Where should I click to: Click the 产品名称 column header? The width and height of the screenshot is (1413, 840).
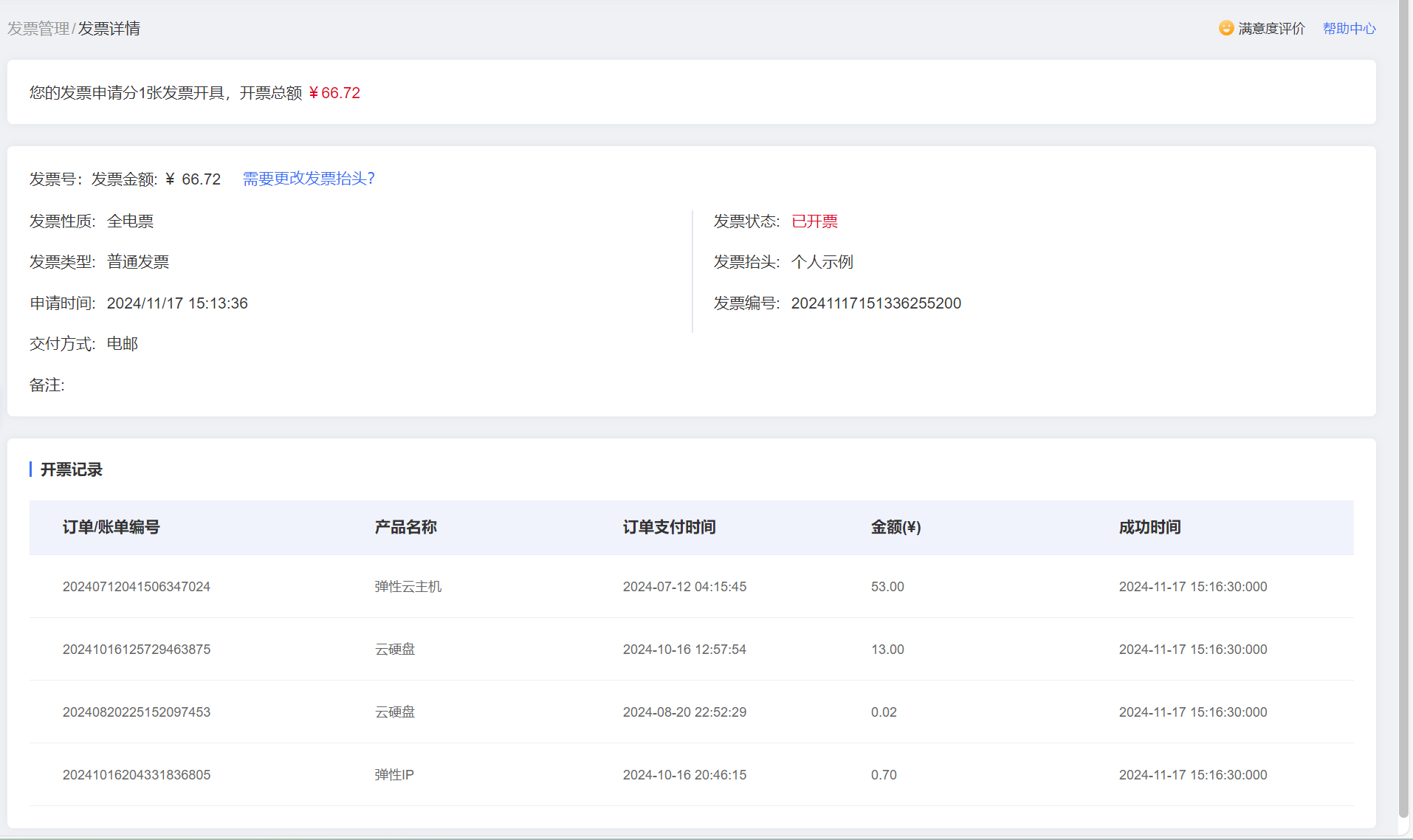[x=405, y=527]
